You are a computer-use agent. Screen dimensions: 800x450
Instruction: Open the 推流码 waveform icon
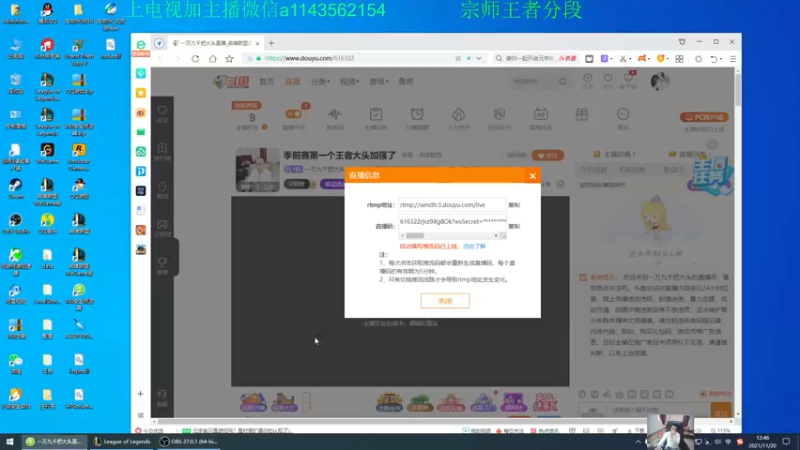click(335, 115)
